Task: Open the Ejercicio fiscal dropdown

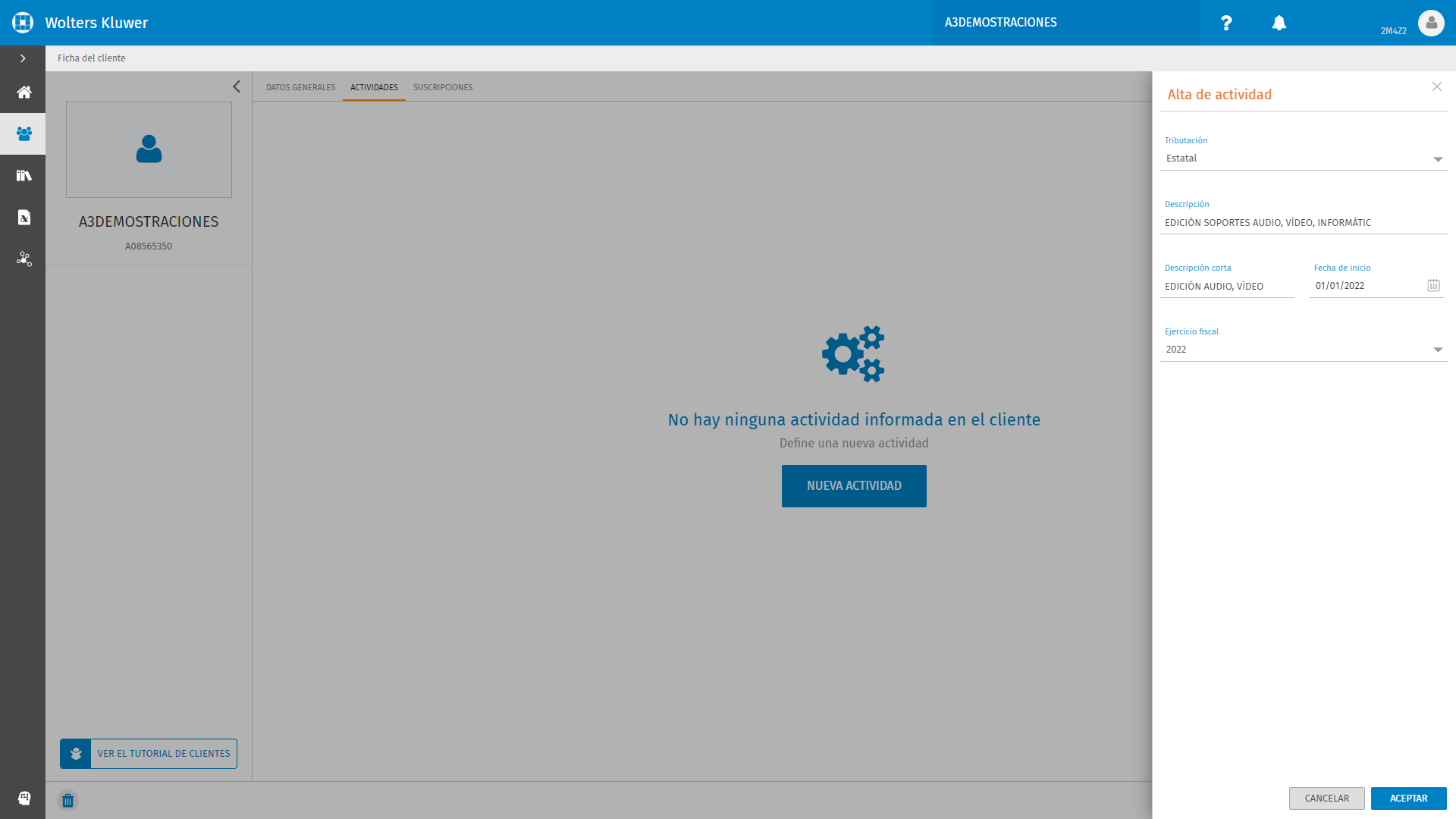Action: coord(1304,350)
